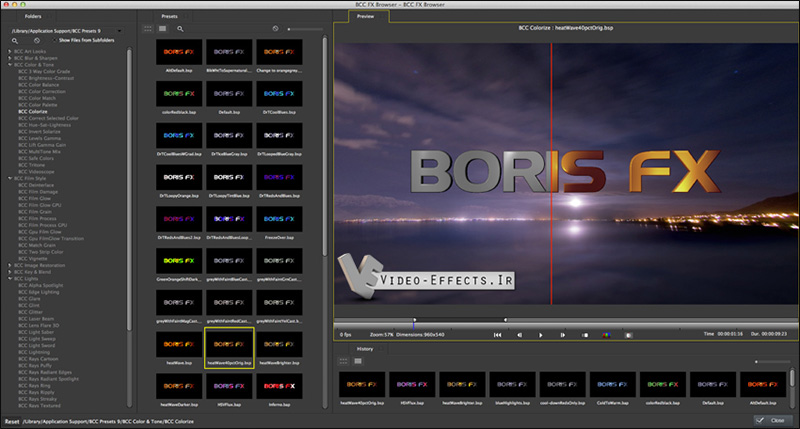Select the heatWaveBrighter.bsp preset in Presets panel
This screenshot has width=800, height=429.
[x=279, y=344]
